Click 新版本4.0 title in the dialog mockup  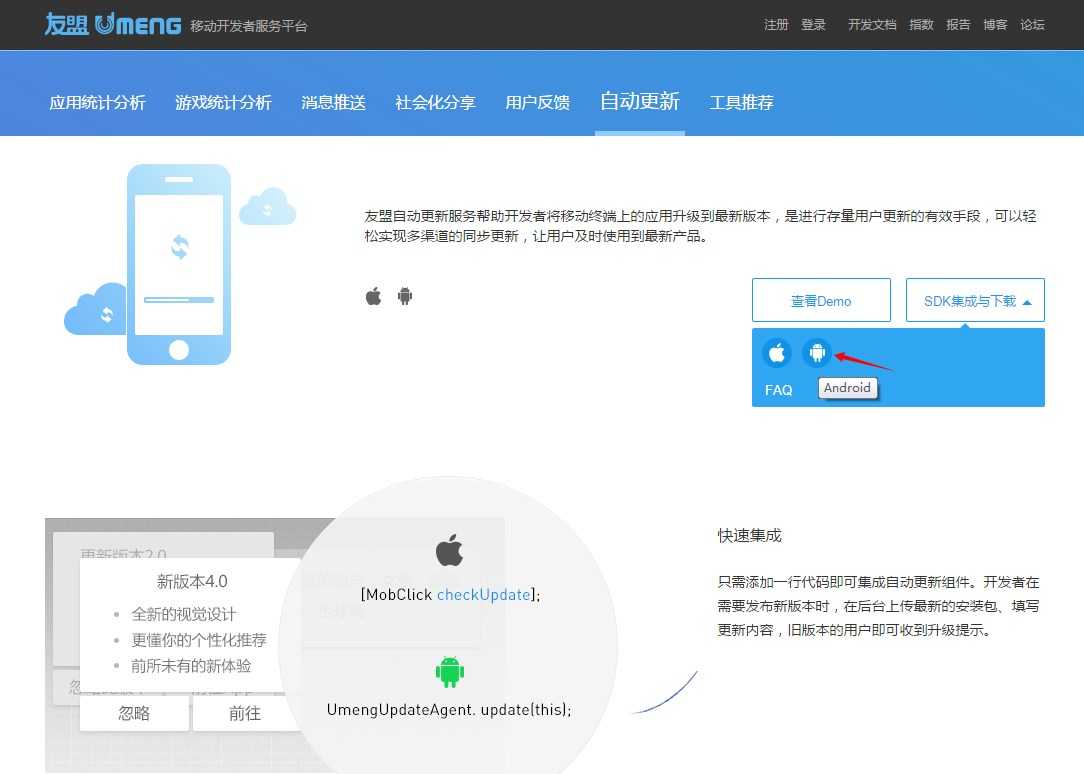[192, 581]
